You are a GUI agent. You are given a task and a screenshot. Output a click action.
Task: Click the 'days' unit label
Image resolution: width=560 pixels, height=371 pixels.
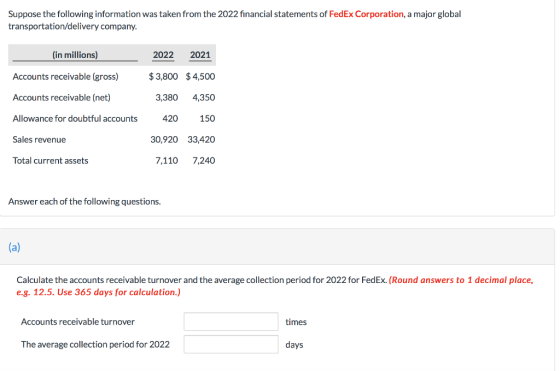tap(294, 345)
